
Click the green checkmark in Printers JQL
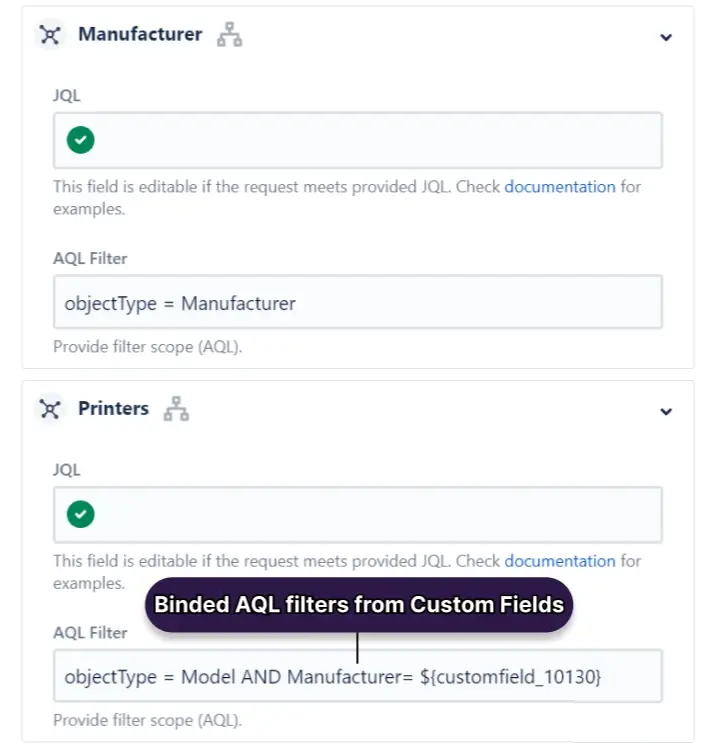point(81,515)
